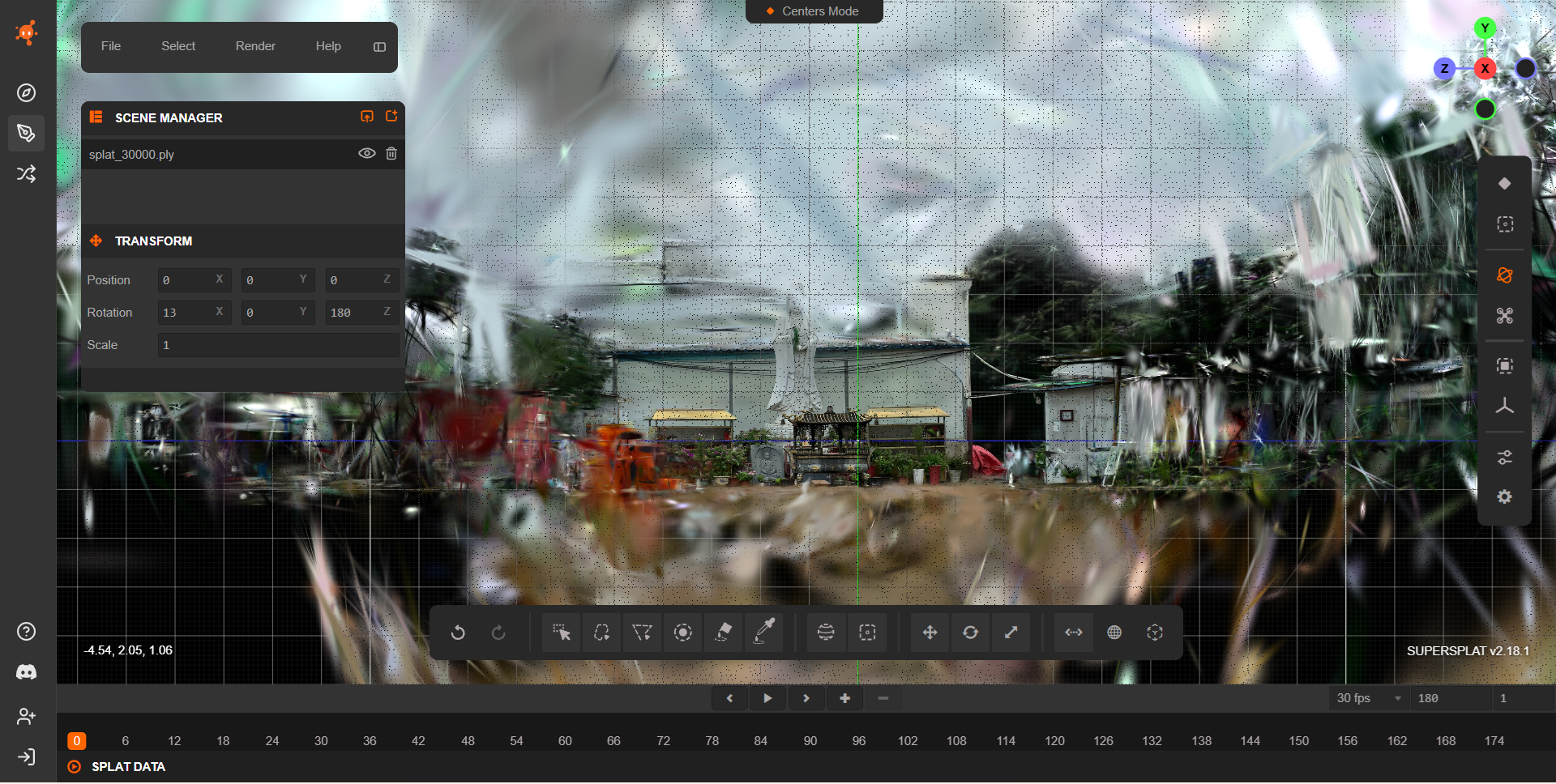Select the Box selection tool
This screenshot has height=784, width=1556.
[x=867, y=633]
